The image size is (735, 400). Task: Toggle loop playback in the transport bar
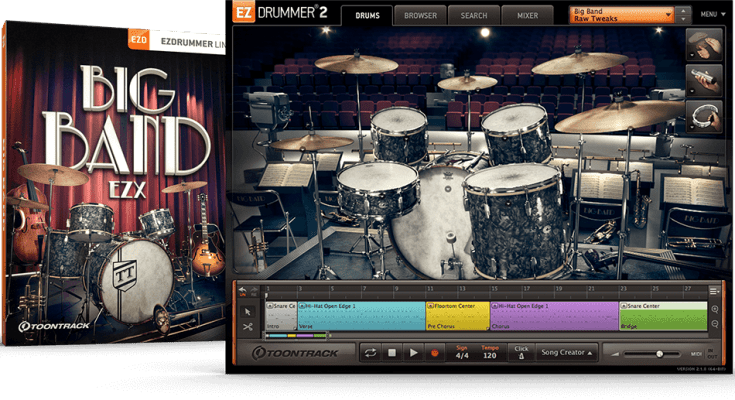(x=370, y=353)
